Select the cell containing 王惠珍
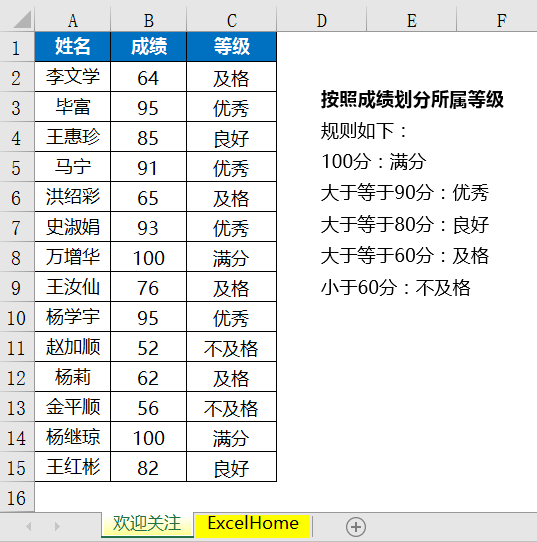This screenshot has width=537, height=542. (73, 137)
